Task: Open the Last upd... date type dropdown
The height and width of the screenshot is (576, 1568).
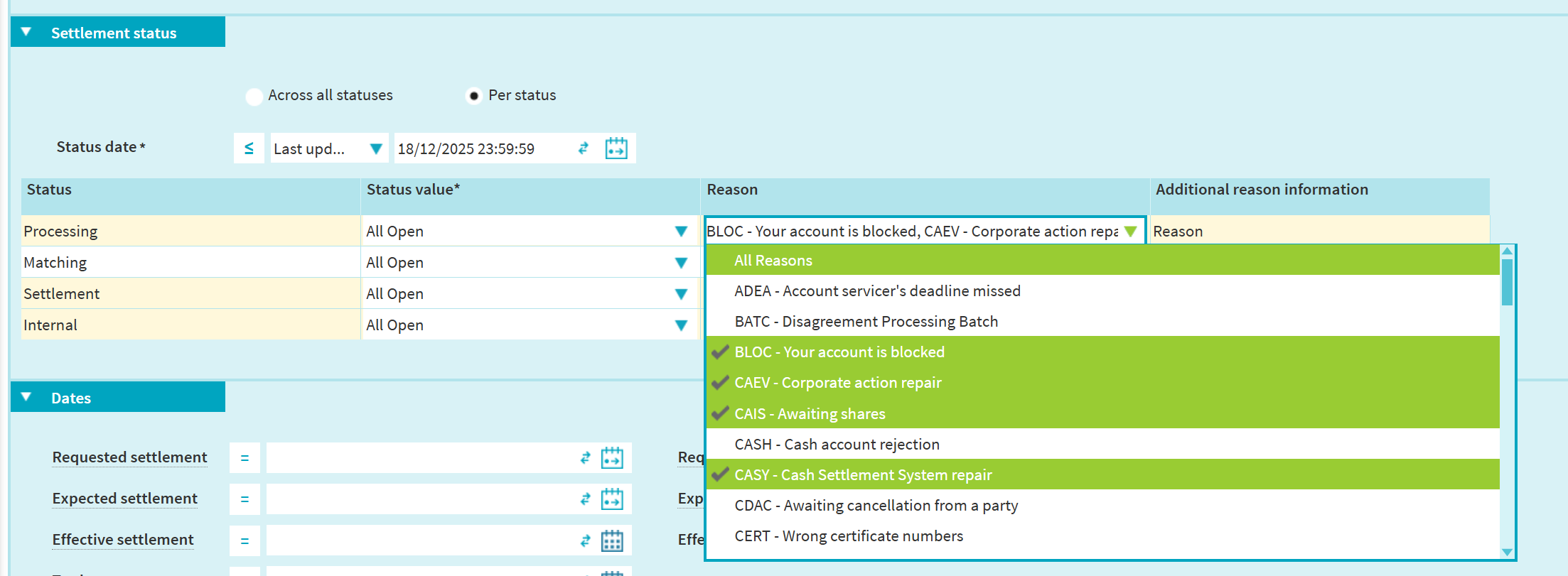Action: coord(375,148)
